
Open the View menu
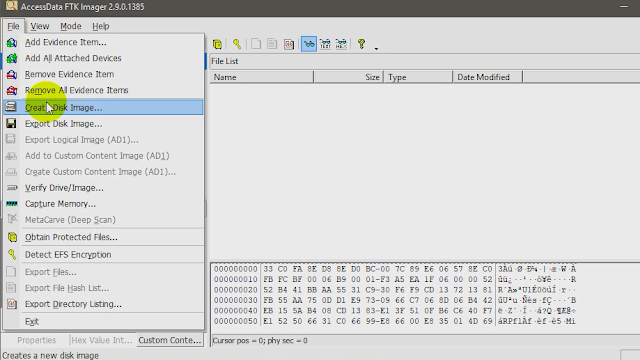click(40, 26)
